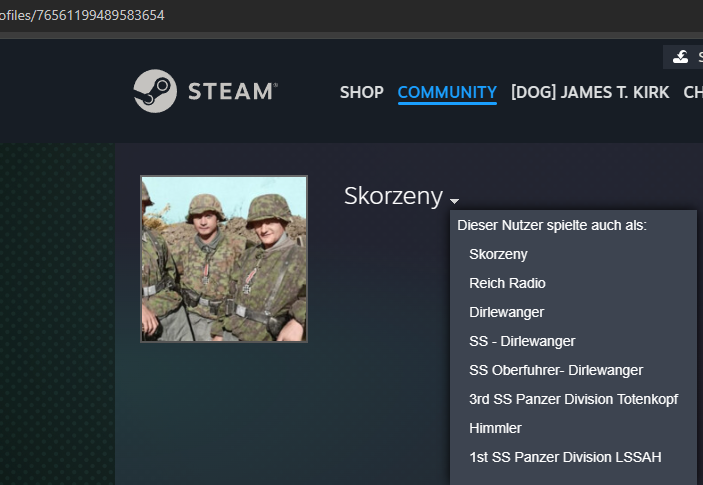Open the [DOG] JAMES T. KIRK menu

pyautogui.click(x=590, y=92)
